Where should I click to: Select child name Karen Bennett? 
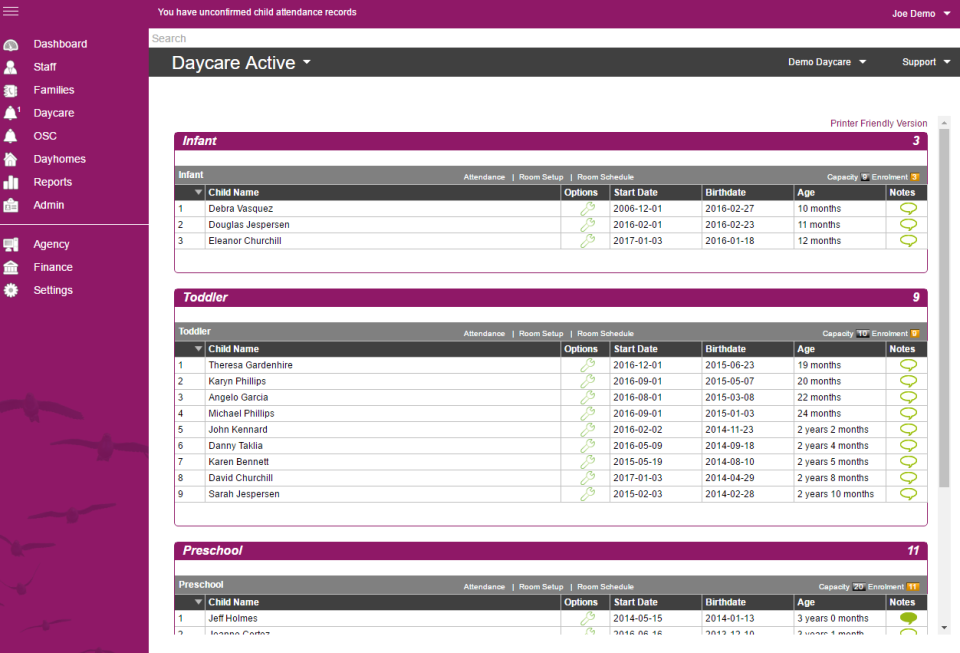(x=238, y=462)
